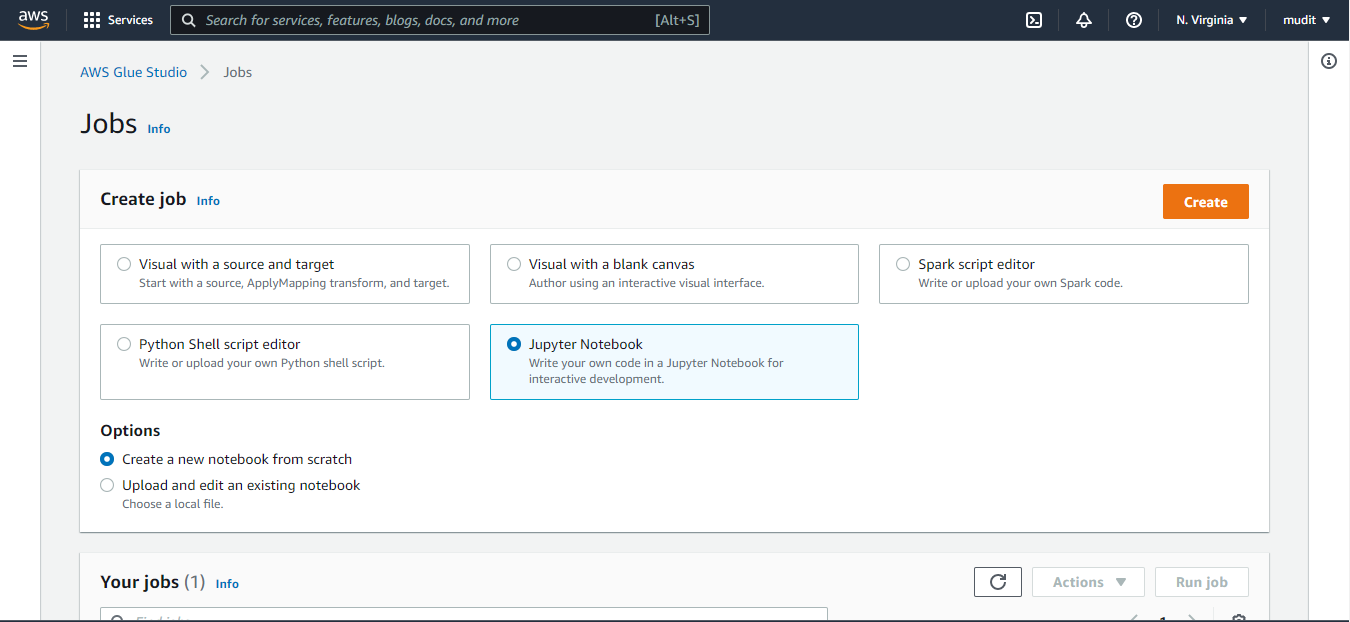Choose the Spark script editor option

tap(903, 264)
